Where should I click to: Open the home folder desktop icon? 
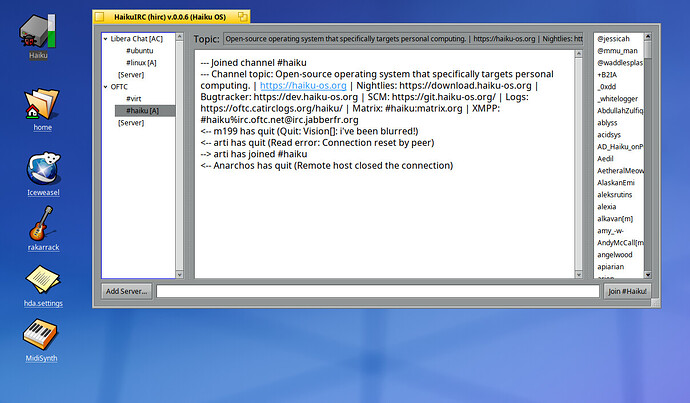pyautogui.click(x=41, y=106)
